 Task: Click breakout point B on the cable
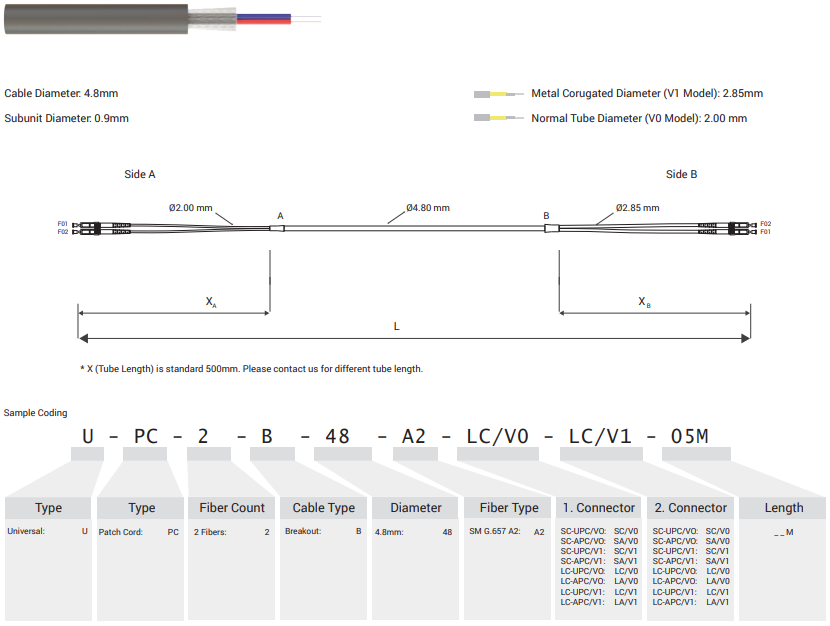[x=550, y=228]
